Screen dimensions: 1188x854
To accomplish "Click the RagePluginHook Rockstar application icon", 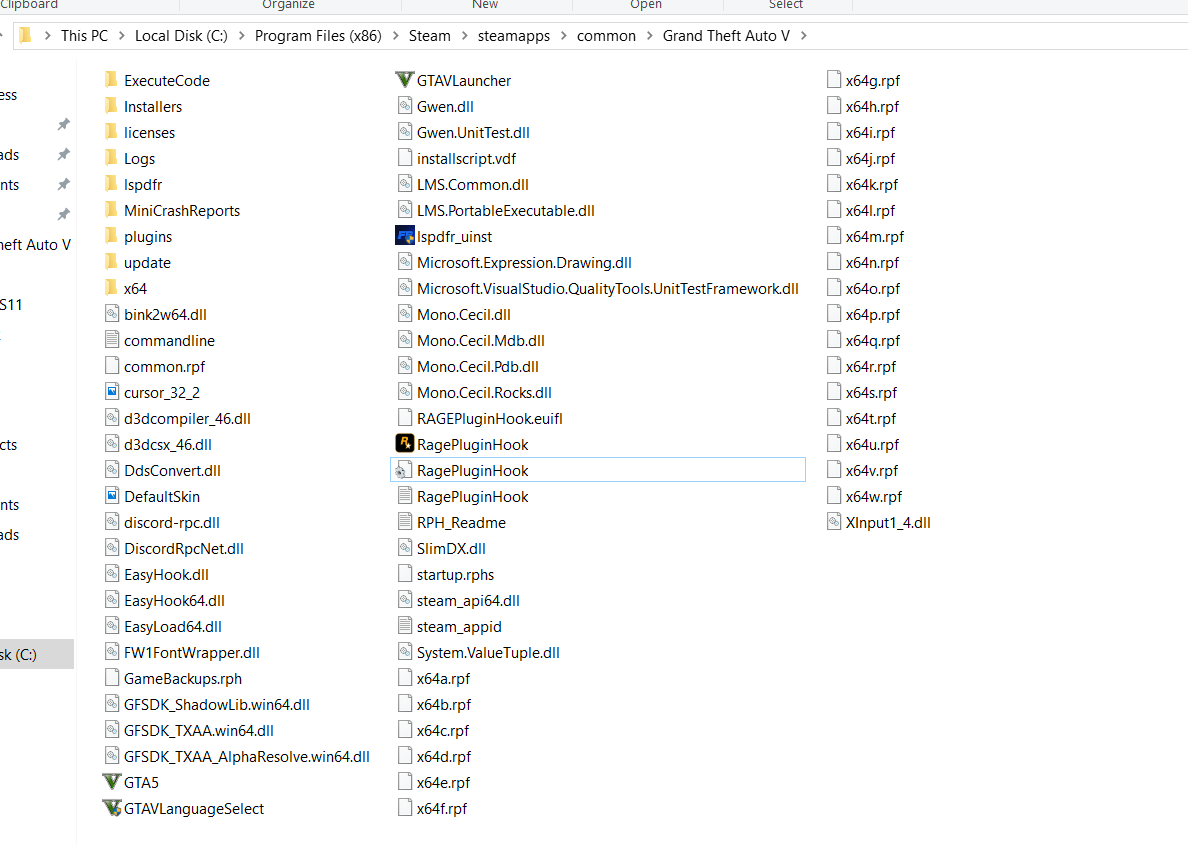I will [405, 443].
